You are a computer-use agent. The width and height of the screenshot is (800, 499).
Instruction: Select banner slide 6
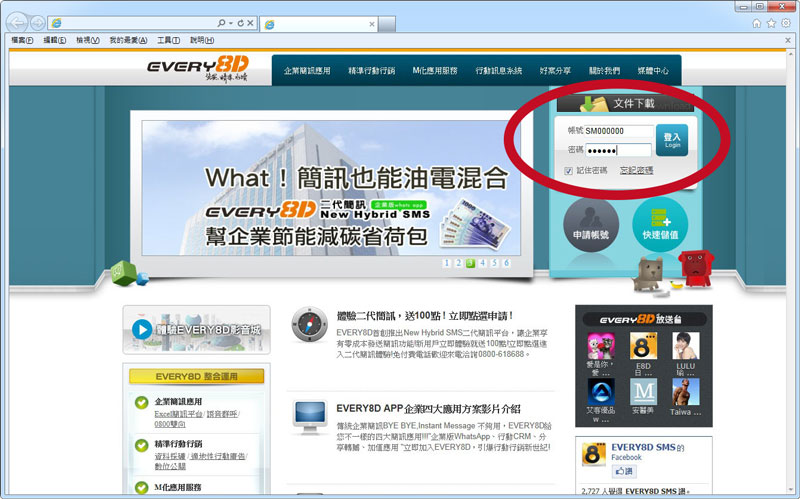coord(507,263)
